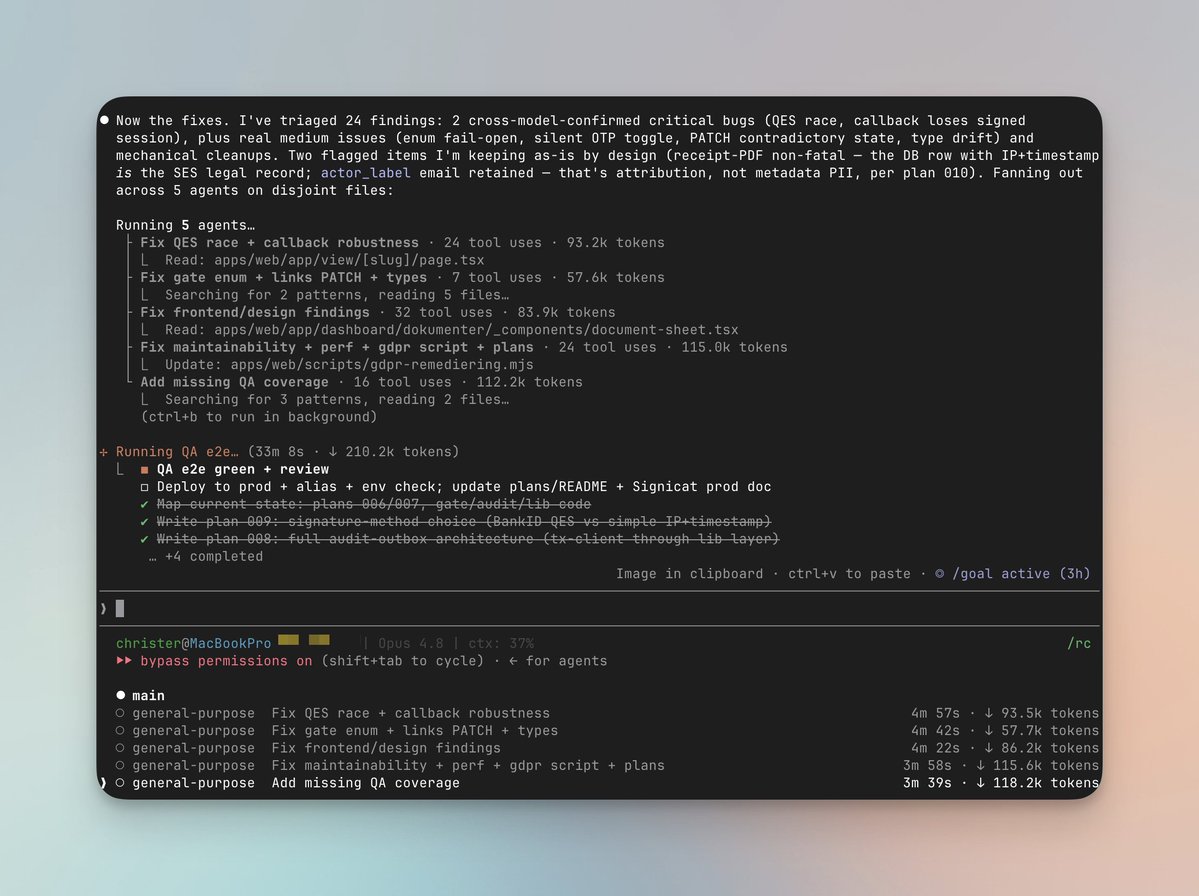Screen dimensions: 1199x896
Task: Click 'bypass permissions on' mode text
Action: point(226,661)
